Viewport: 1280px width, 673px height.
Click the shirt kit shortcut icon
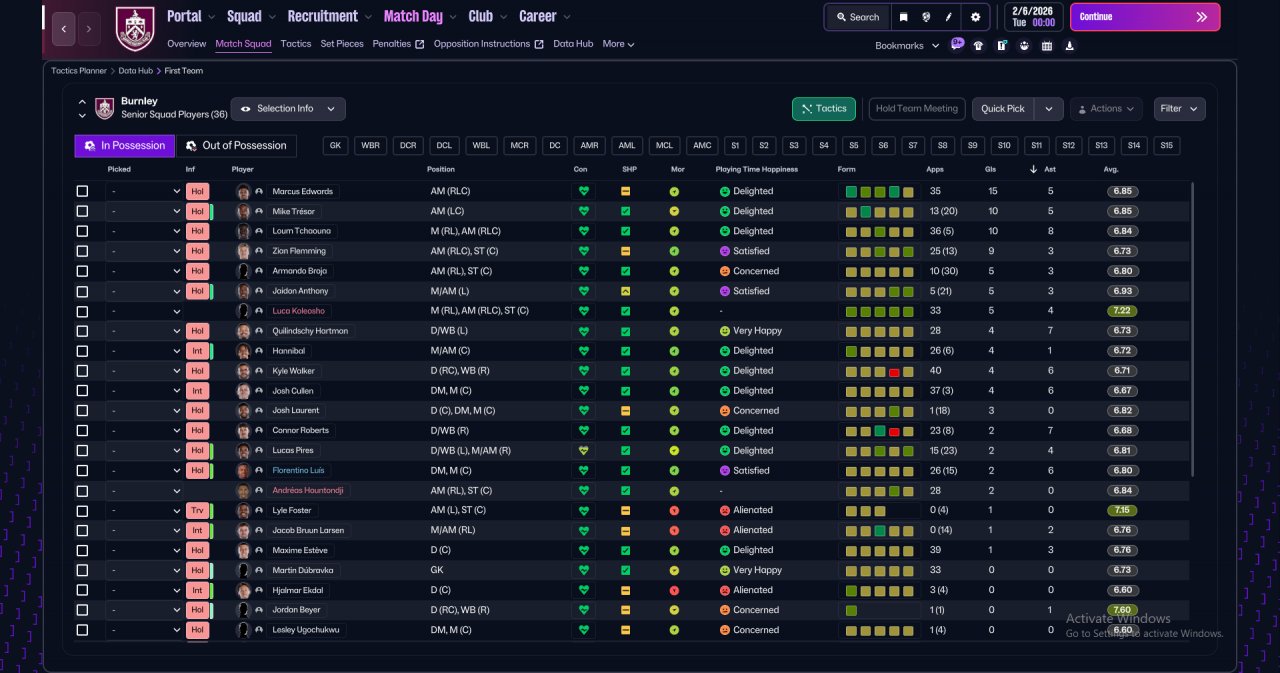(x=978, y=45)
